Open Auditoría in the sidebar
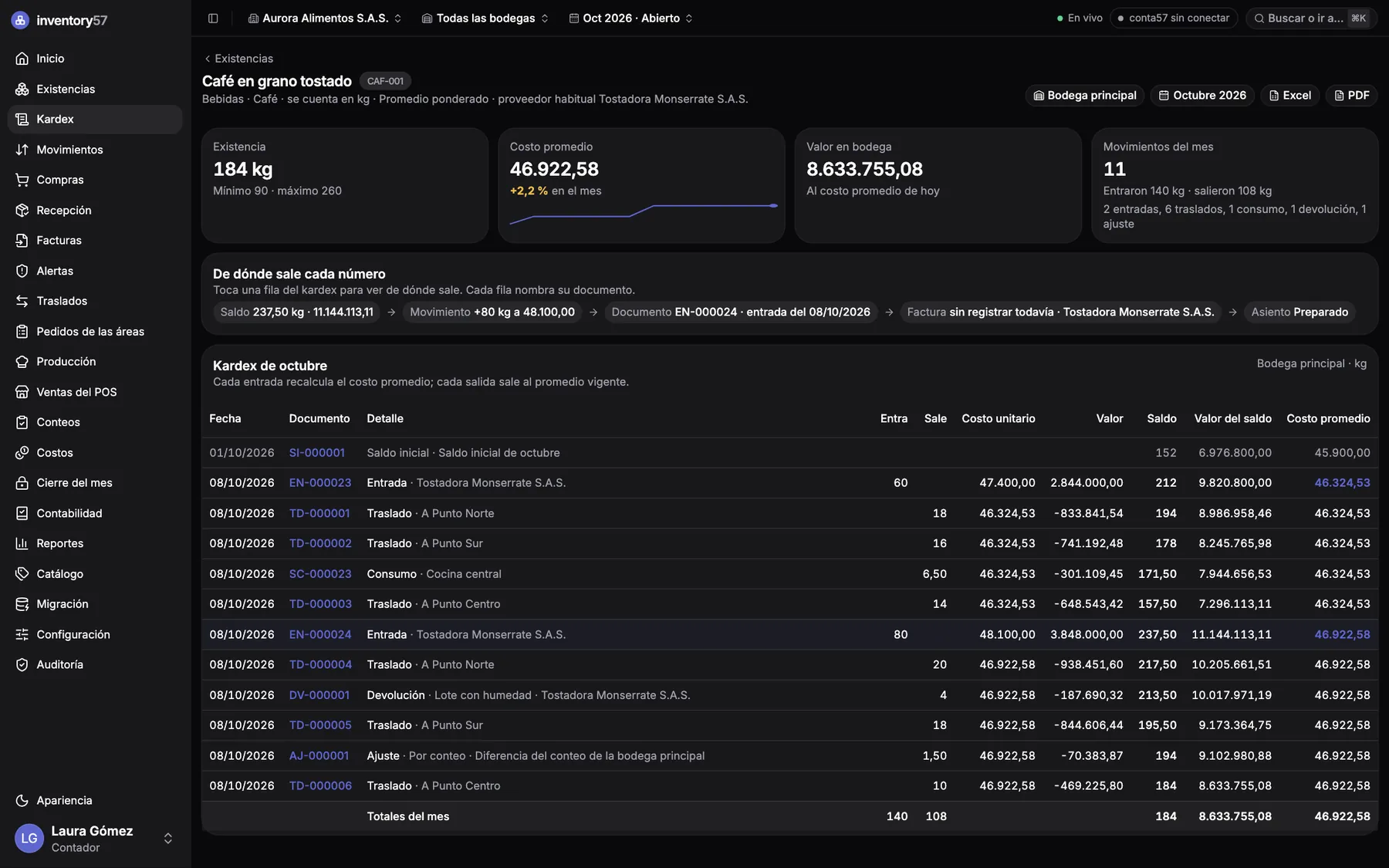The image size is (1389, 868). coord(95,664)
